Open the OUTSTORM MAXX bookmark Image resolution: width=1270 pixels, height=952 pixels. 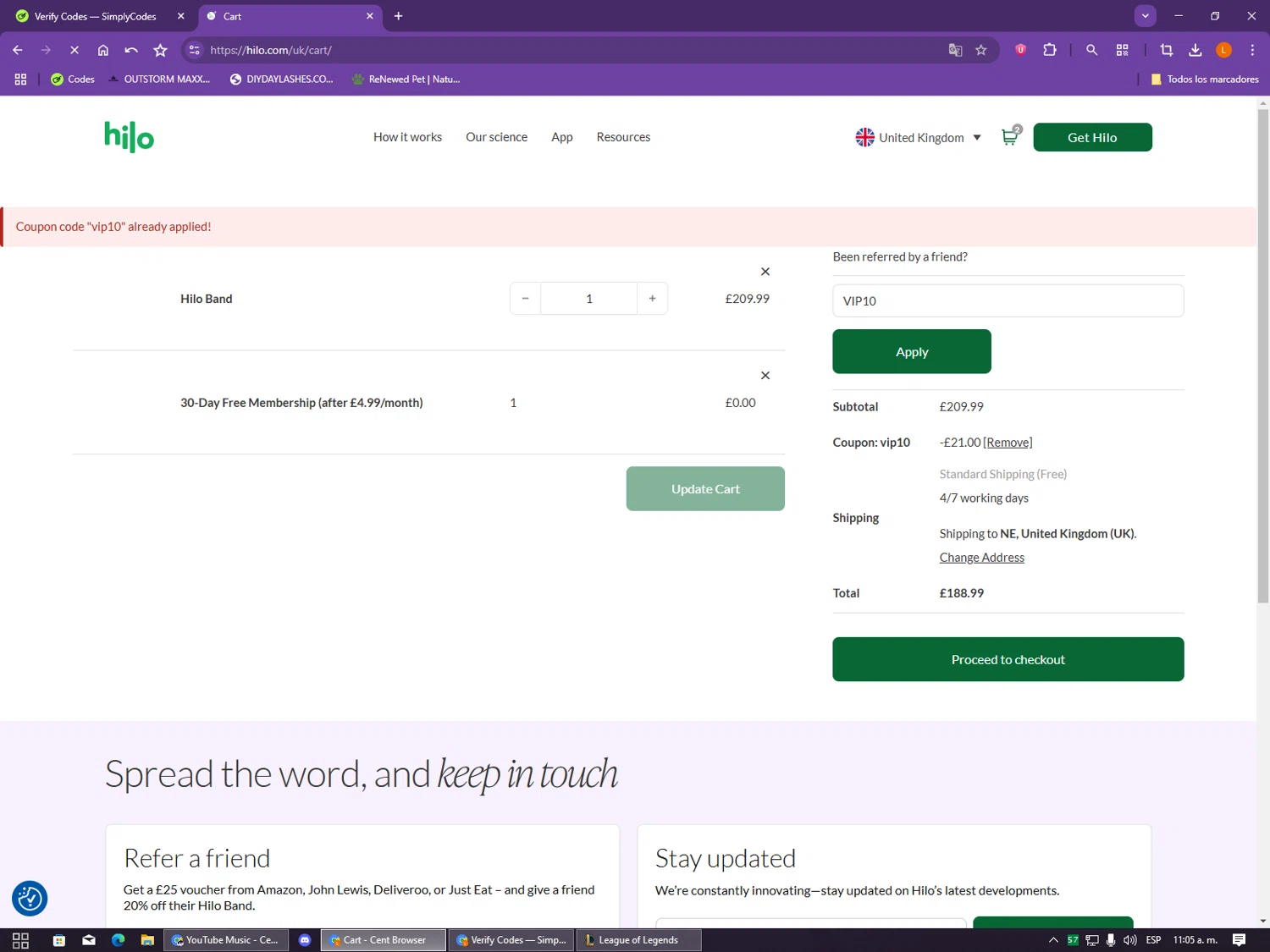(158, 79)
